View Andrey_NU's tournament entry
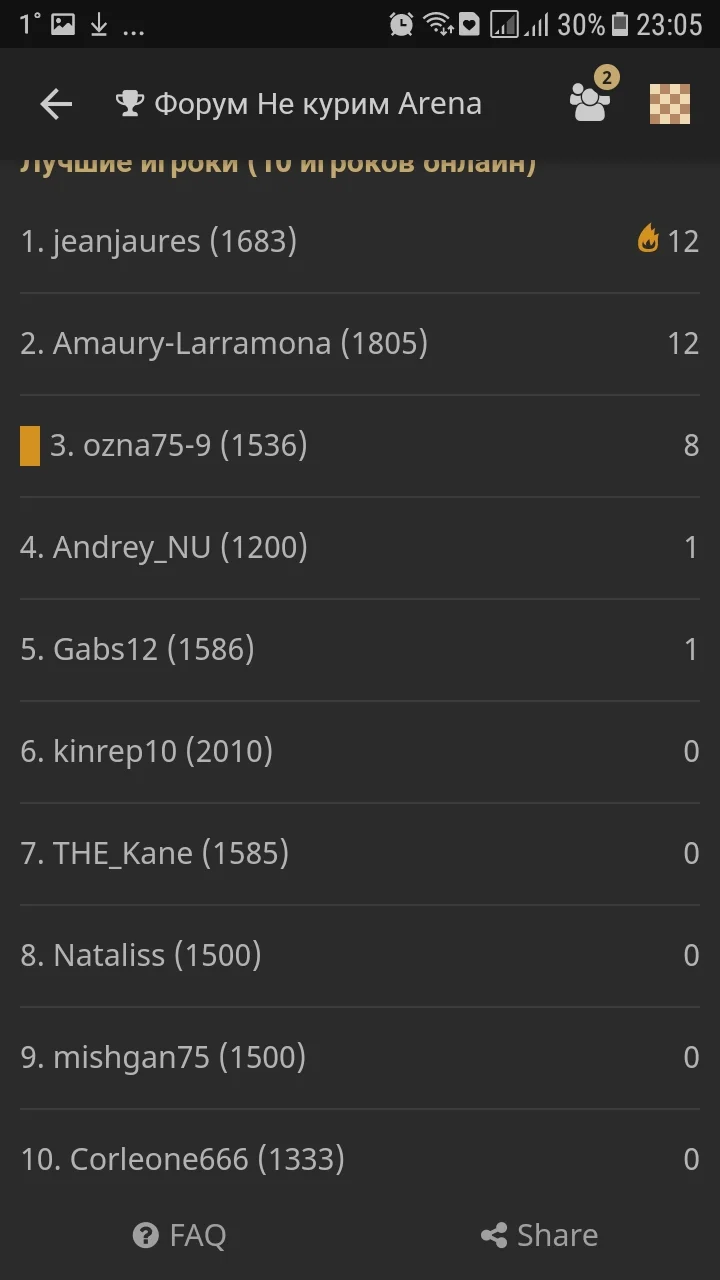Image resolution: width=720 pixels, height=1280 pixels. point(164,548)
